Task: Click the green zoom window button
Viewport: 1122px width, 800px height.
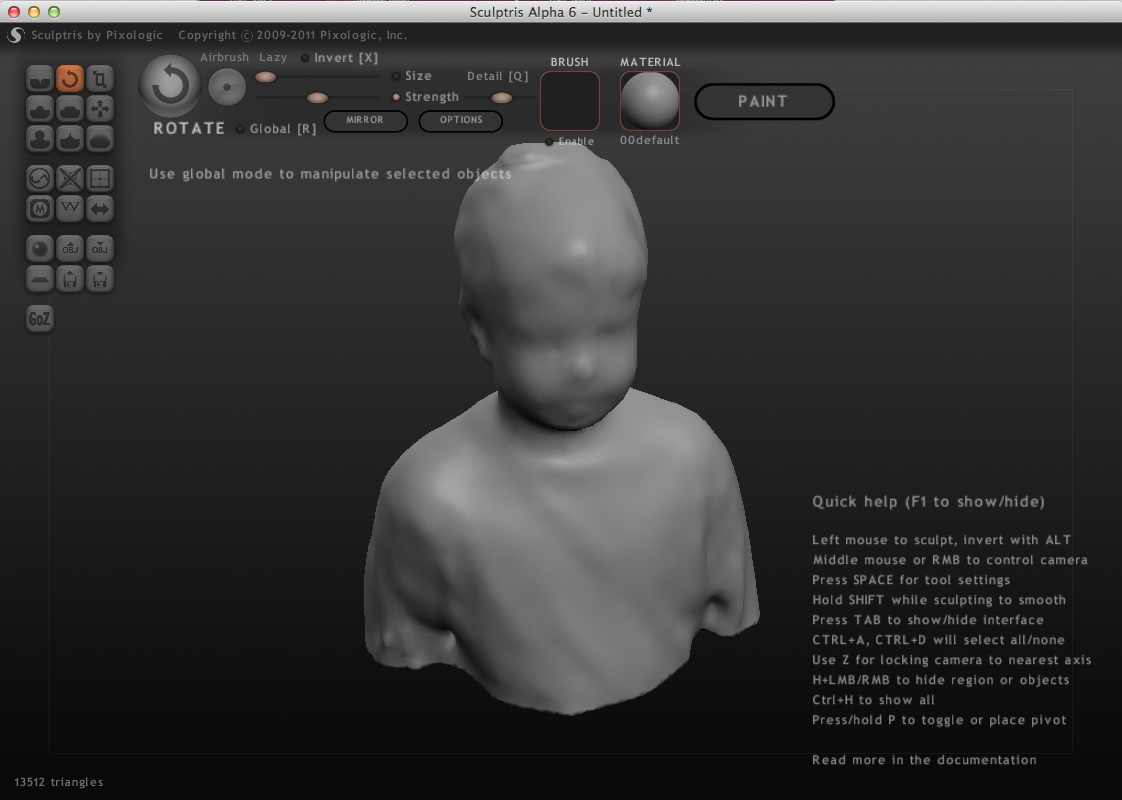Action: (x=54, y=11)
